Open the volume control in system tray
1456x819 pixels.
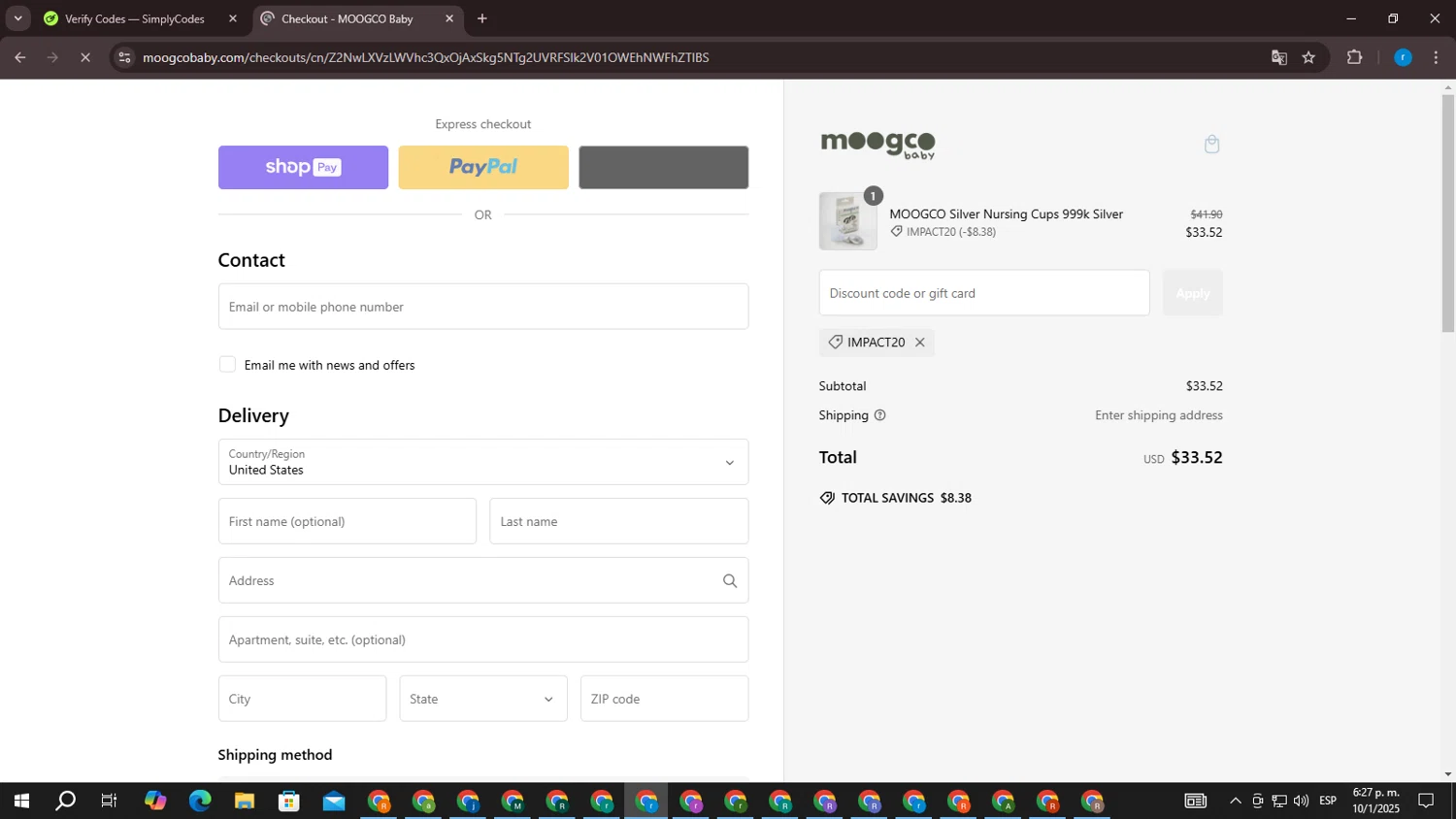(x=1301, y=802)
